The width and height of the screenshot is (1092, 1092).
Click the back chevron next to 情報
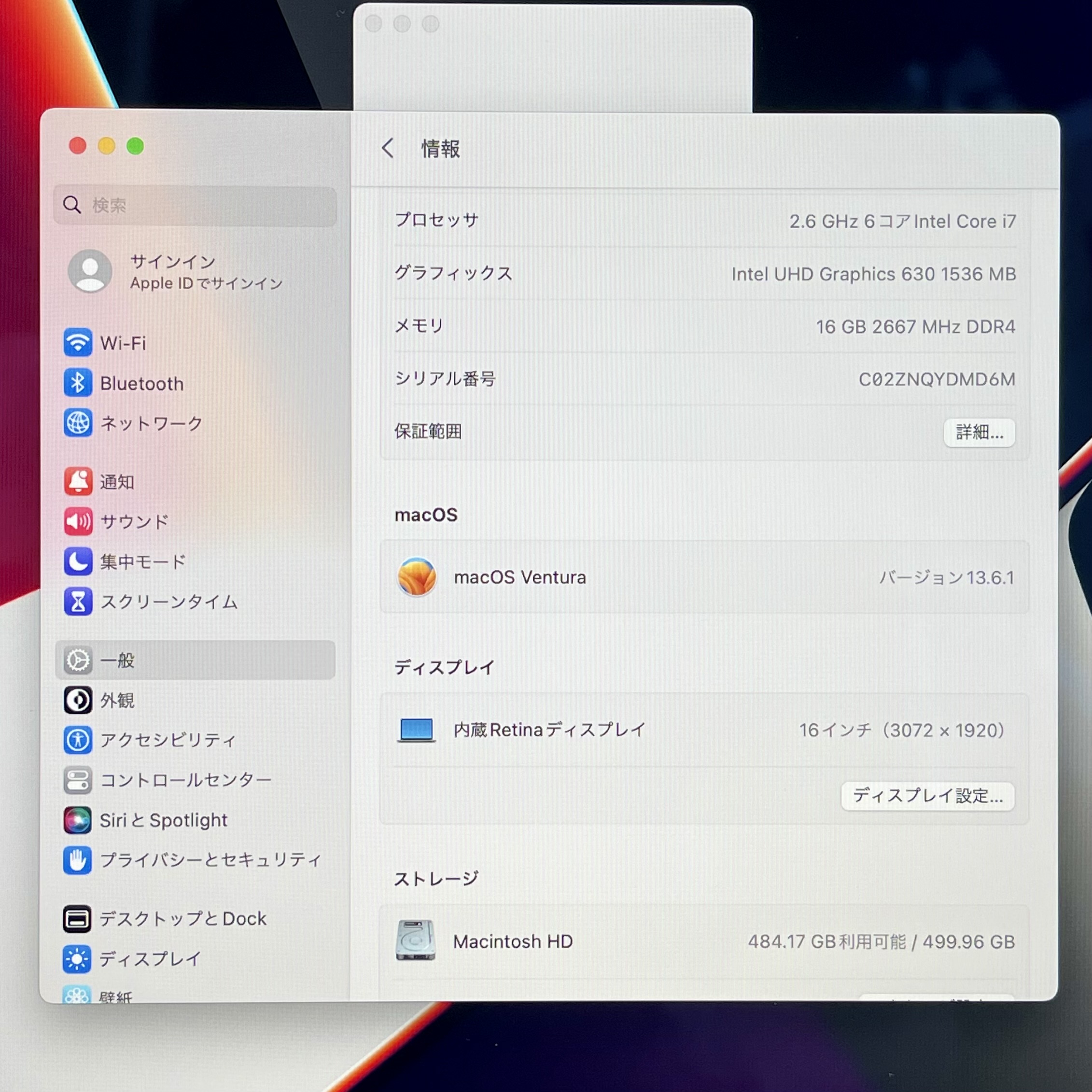coord(388,149)
